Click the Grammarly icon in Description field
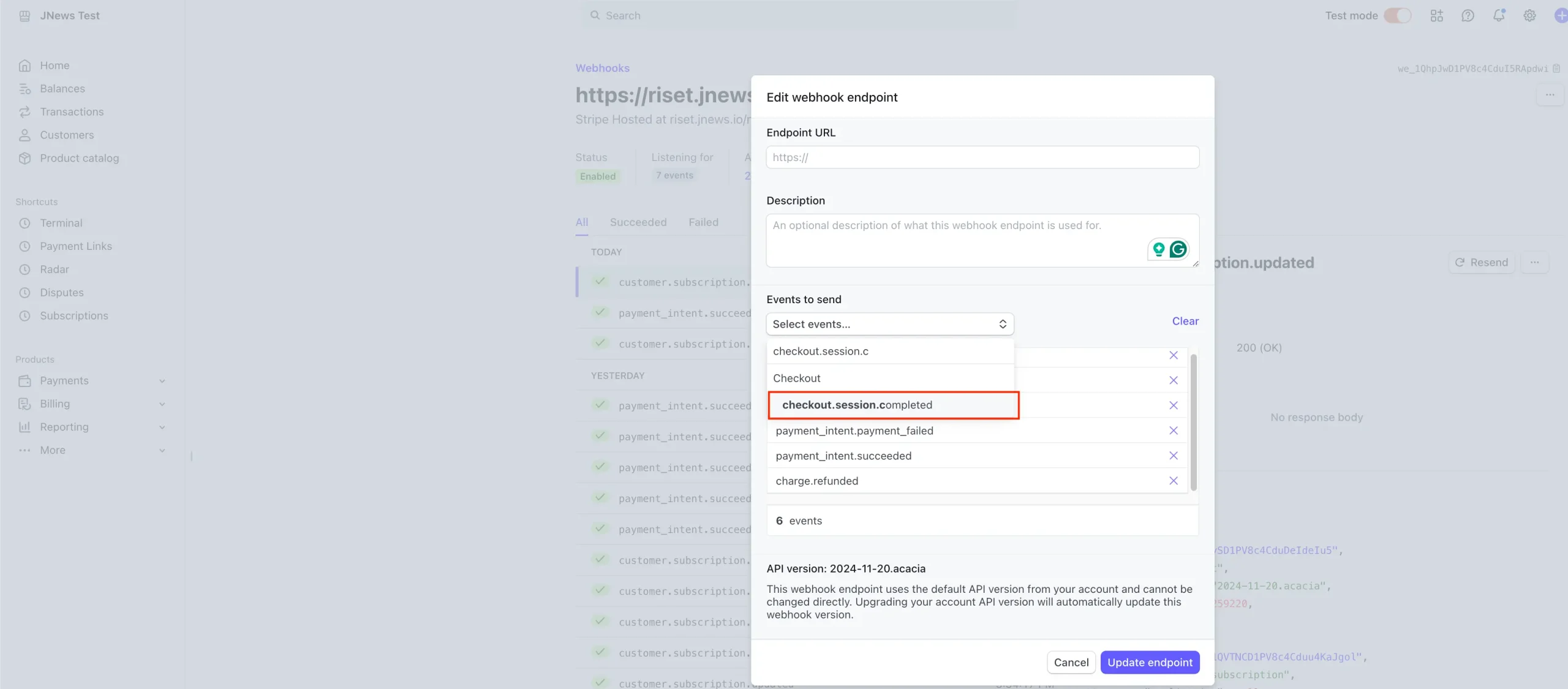 click(x=1178, y=249)
